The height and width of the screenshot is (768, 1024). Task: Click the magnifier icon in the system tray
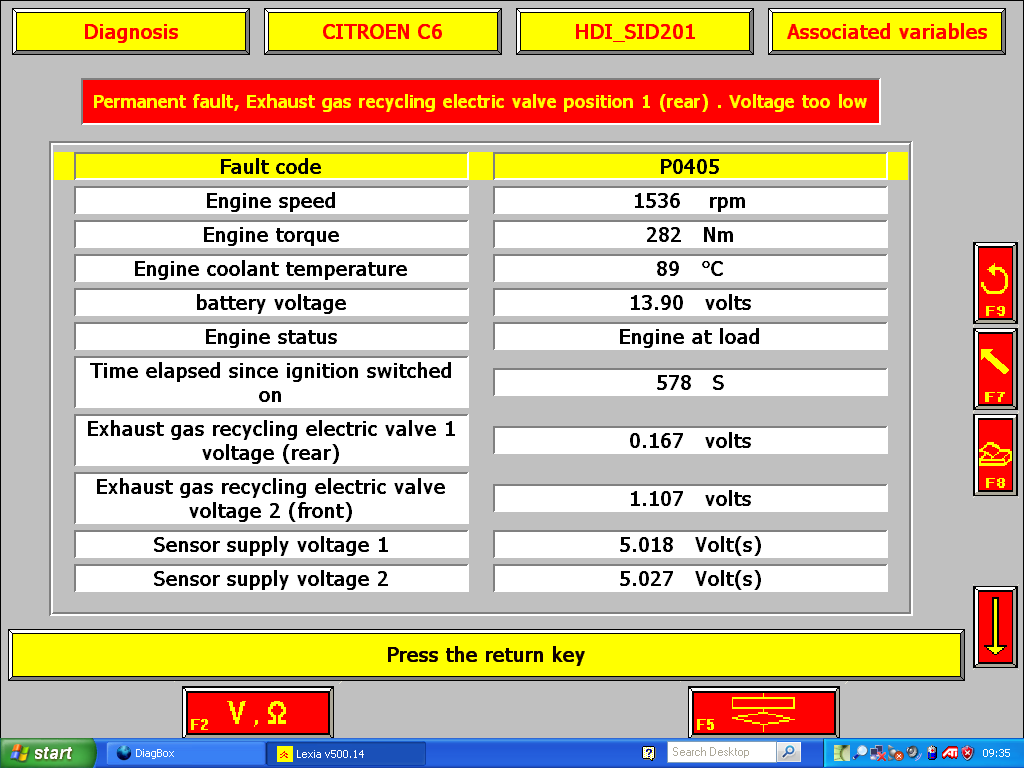[x=860, y=753]
